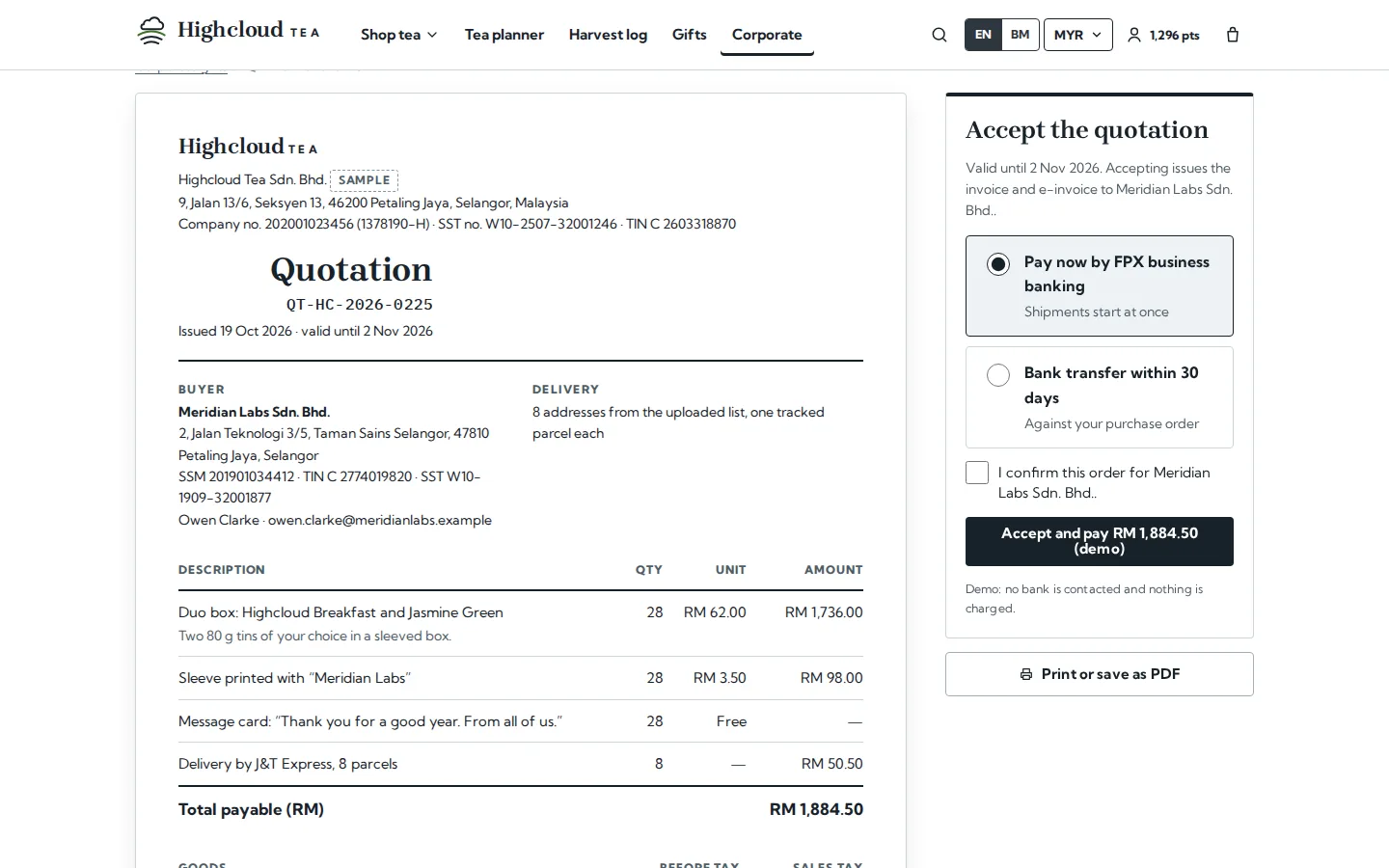Image resolution: width=1389 pixels, height=868 pixels.
Task: Click the Accept the quotation heading
Action: [x=1087, y=130]
